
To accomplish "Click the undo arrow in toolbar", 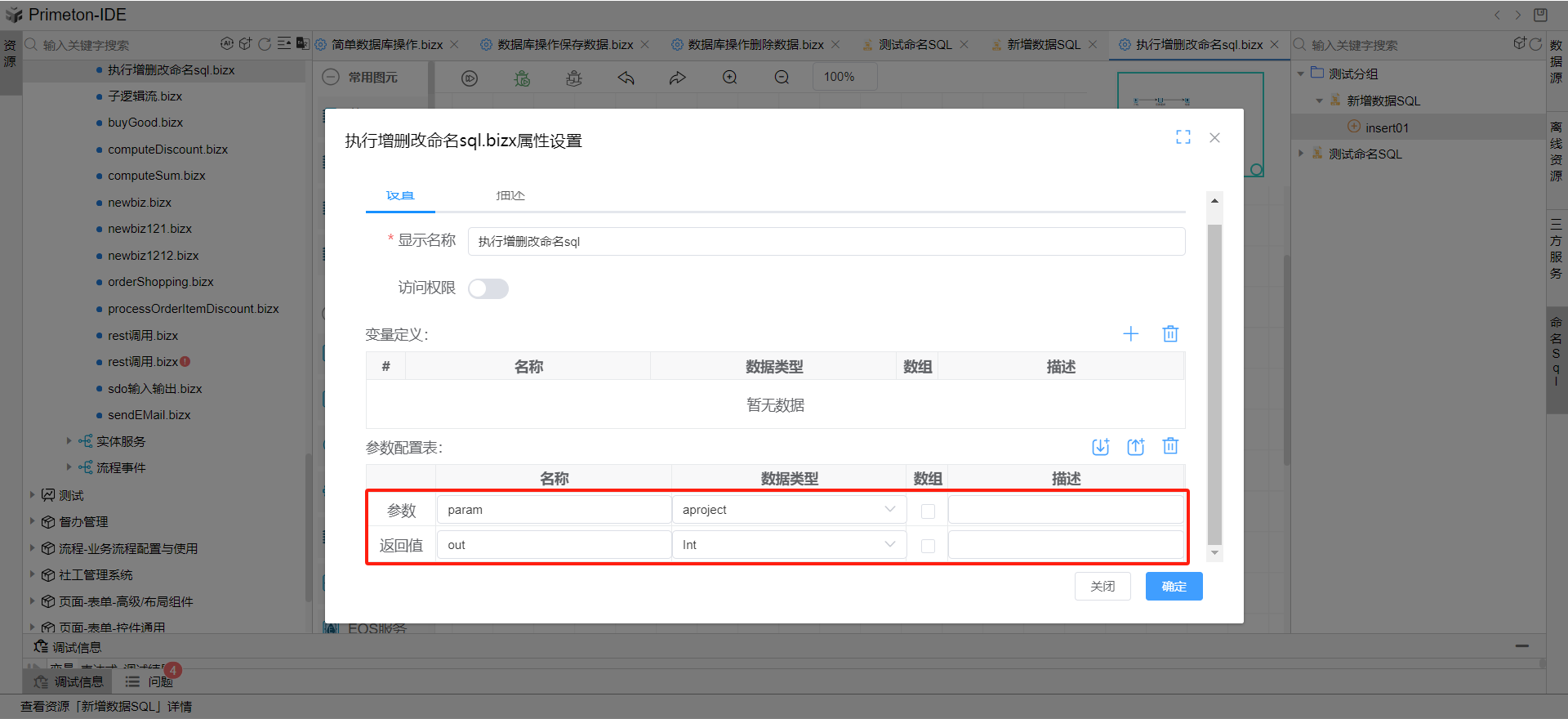I will tap(626, 78).
